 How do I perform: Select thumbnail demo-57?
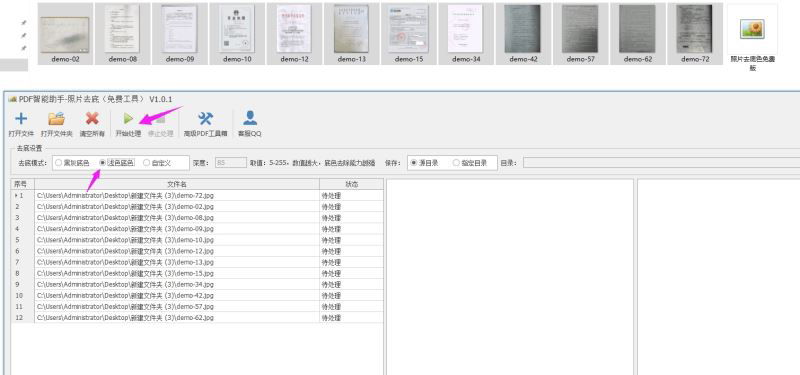point(581,34)
